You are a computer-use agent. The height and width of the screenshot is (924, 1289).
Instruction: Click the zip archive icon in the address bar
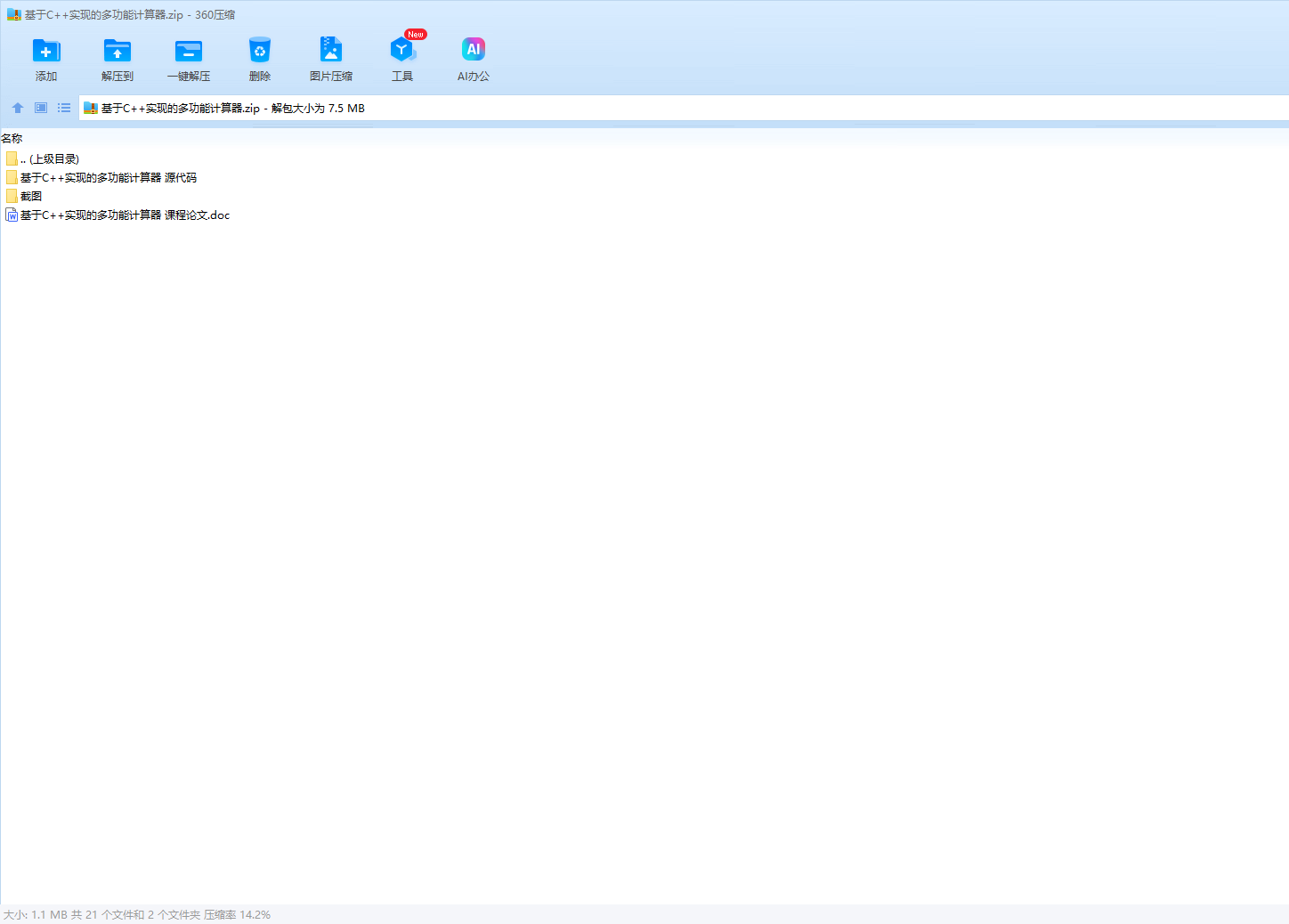point(91,108)
